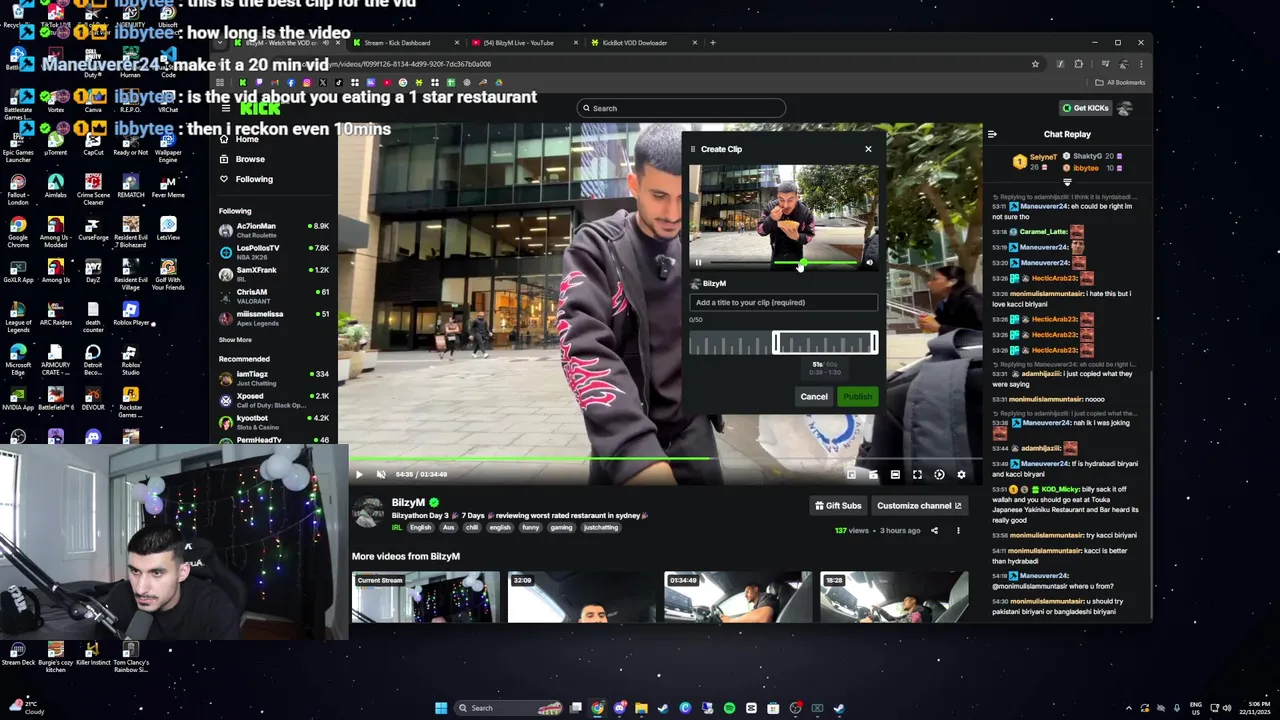Click the Gift Subs button
This screenshot has width=1280, height=720.
click(838, 506)
